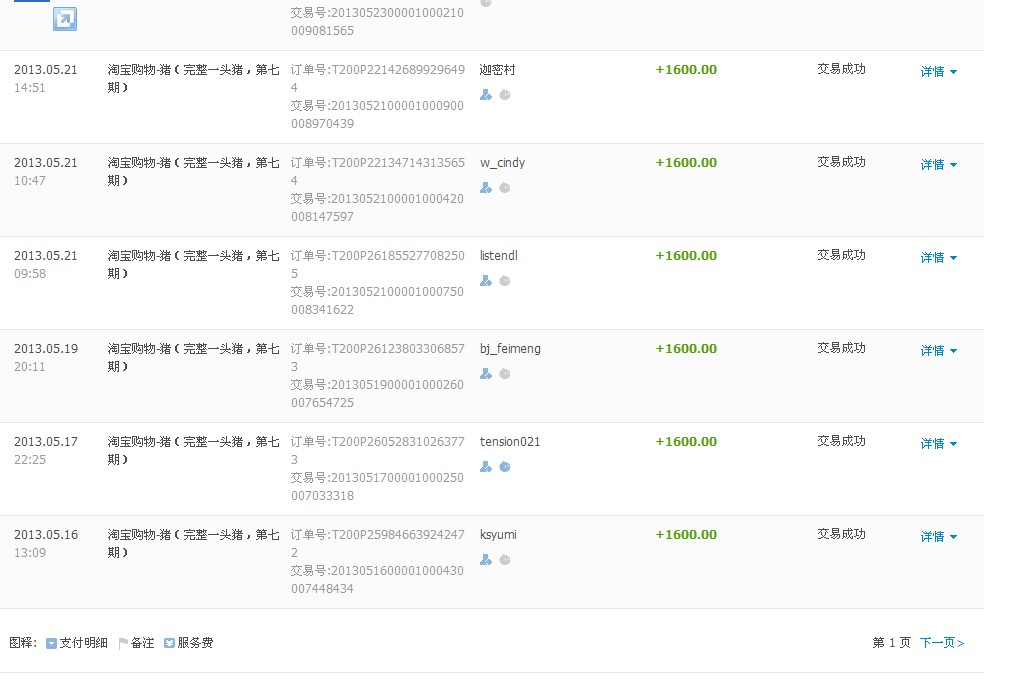
Task: Open the bj_feimeng counterparty name
Action: [510, 349]
